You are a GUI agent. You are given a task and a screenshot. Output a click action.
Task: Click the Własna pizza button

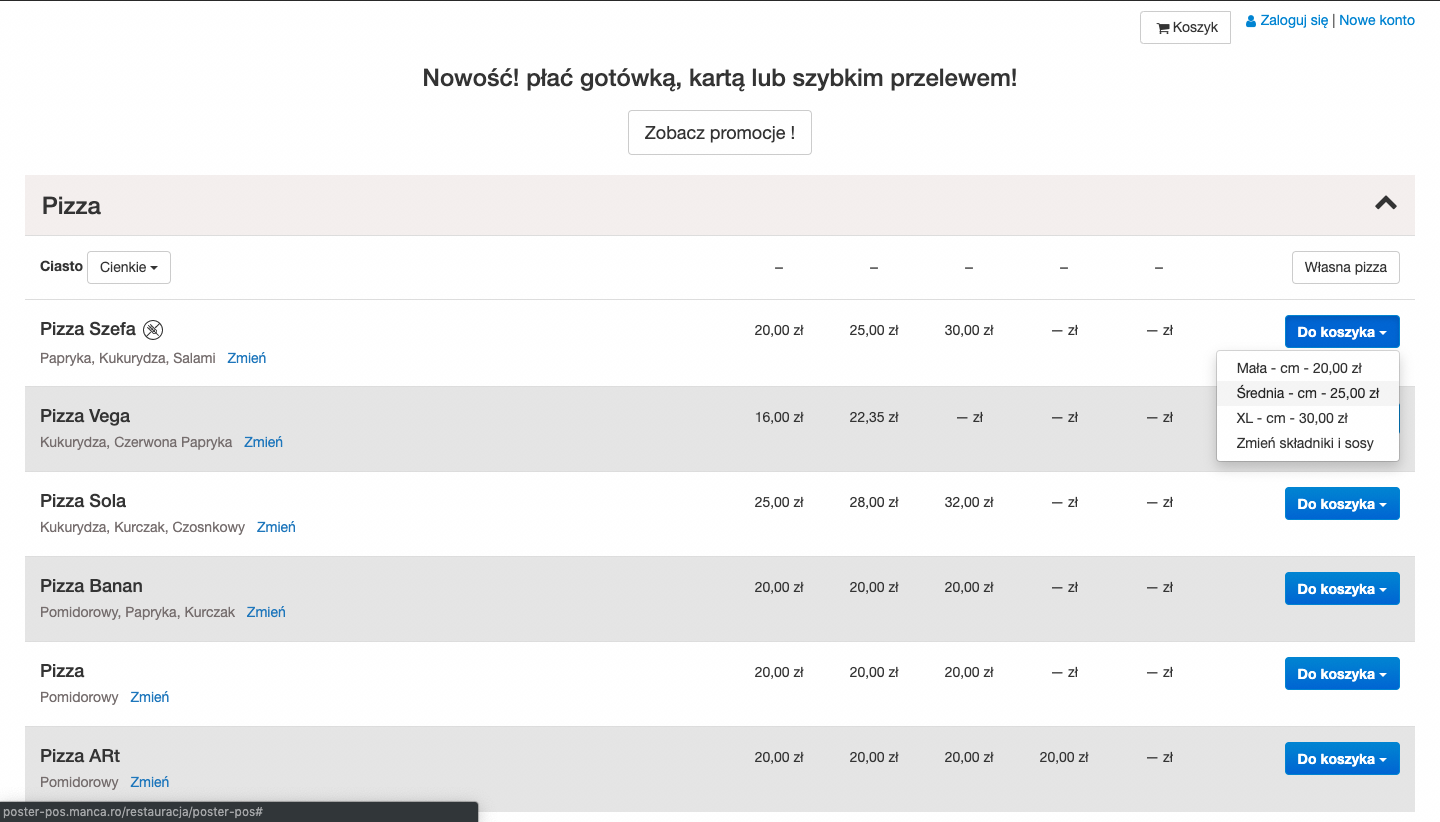click(x=1345, y=268)
